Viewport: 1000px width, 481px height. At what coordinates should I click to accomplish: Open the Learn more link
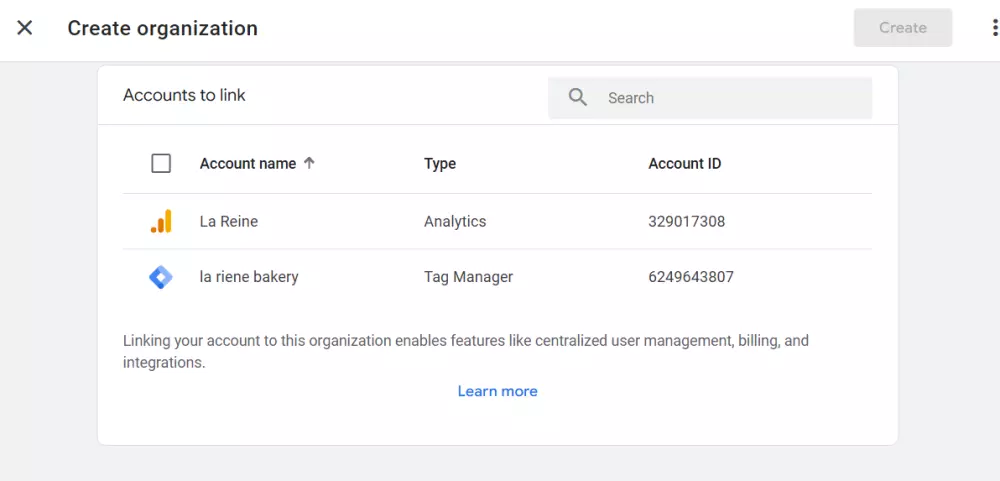click(x=497, y=391)
